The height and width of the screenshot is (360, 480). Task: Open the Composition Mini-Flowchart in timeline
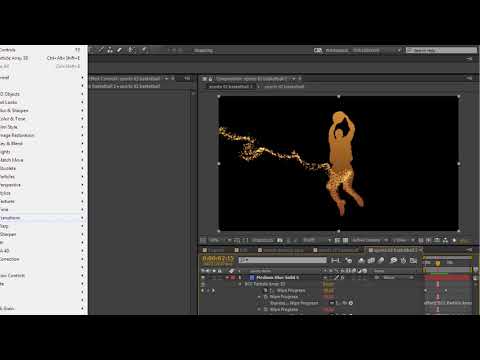pyautogui.click(x=335, y=260)
